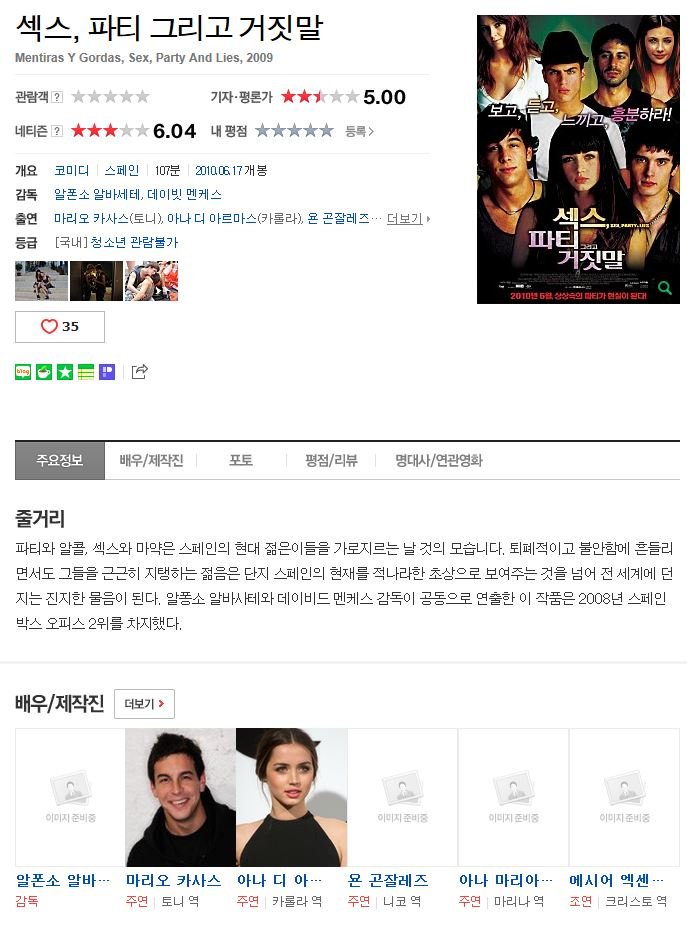This screenshot has height=933, width=687.
Task: Open the external share arrow icon
Action: point(139,372)
